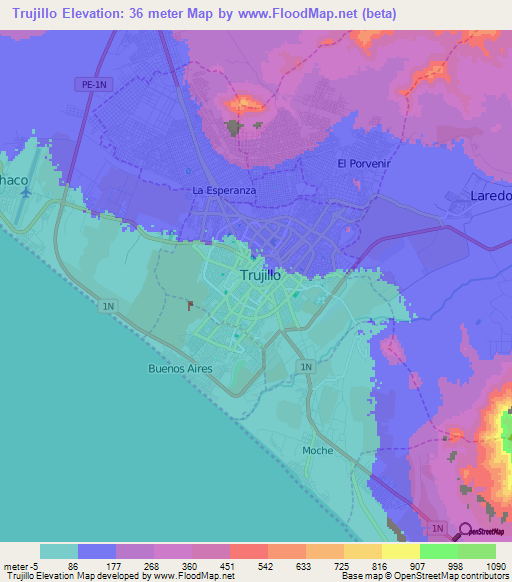Click the airport airplane icon near Huanchaco

tap(26, 193)
